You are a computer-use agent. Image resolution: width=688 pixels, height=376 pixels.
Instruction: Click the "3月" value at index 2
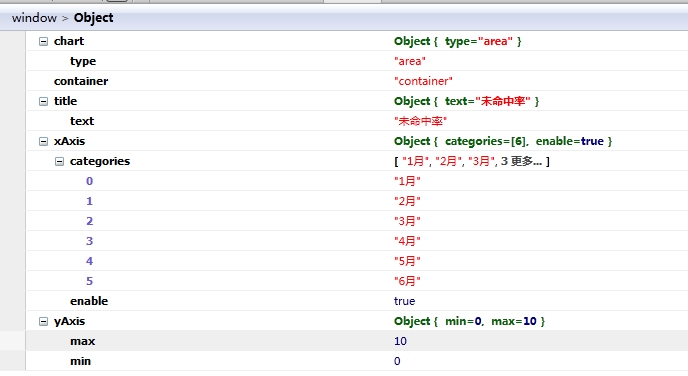(407, 221)
